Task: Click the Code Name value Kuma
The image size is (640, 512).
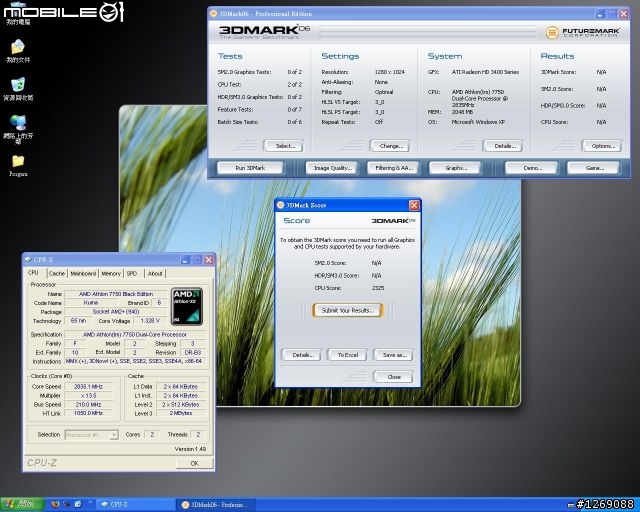Action: coord(91,303)
